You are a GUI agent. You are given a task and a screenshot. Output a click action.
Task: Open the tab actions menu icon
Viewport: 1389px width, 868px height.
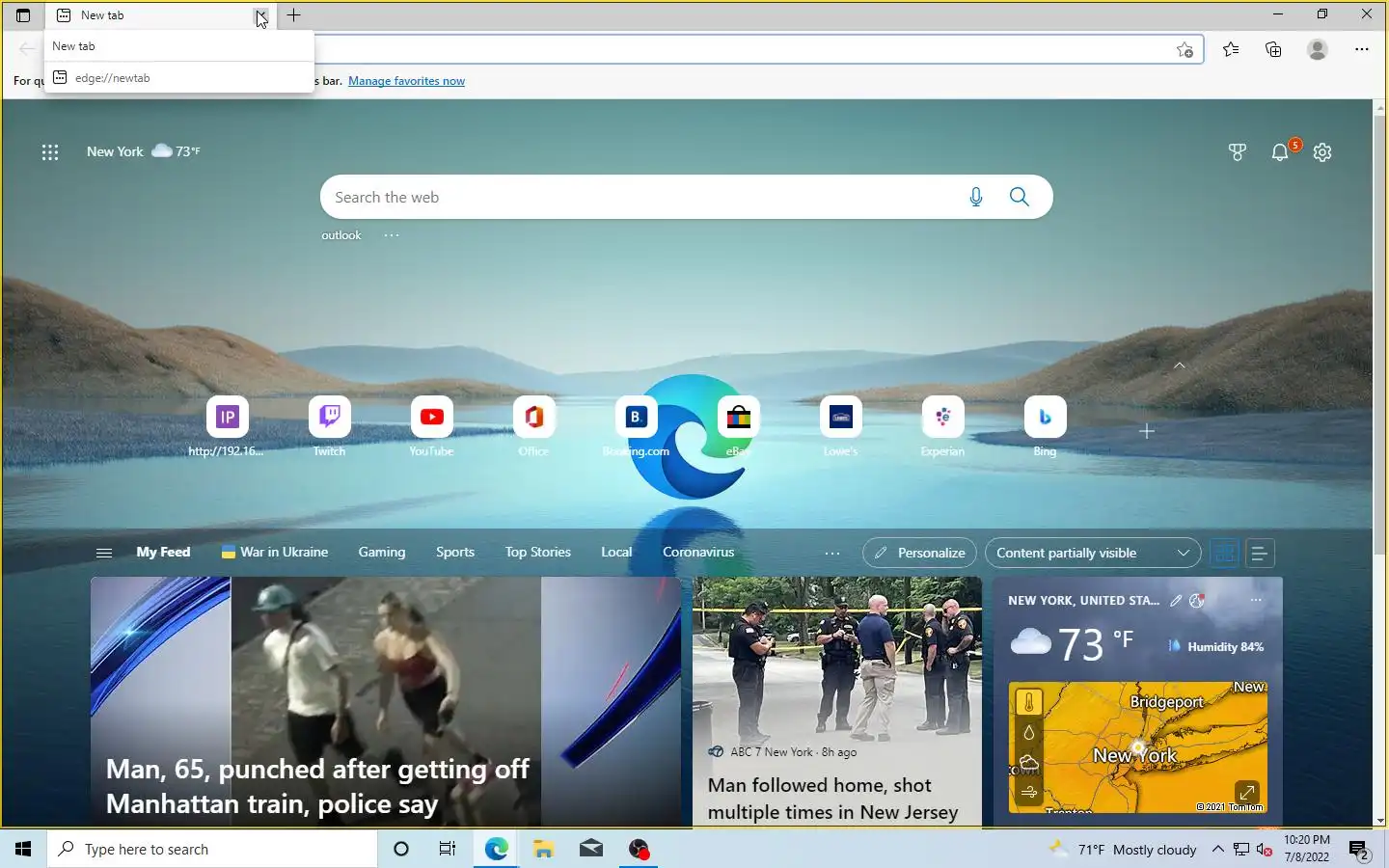click(x=23, y=15)
